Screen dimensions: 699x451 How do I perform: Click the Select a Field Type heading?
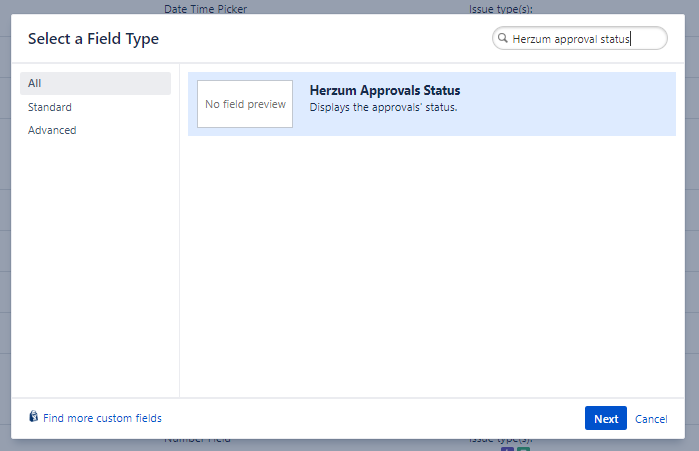[93, 39]
